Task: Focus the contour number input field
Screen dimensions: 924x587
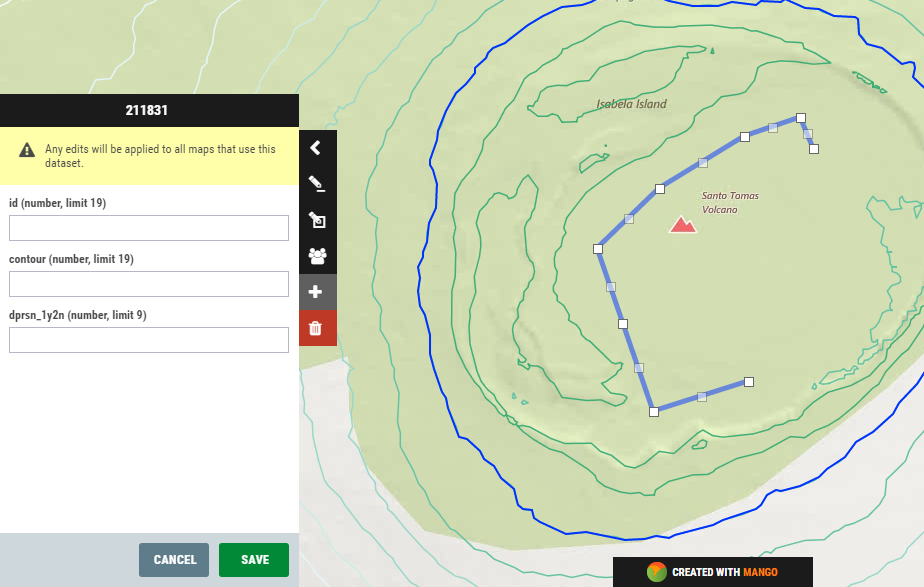Action: (x=148, y=284)
